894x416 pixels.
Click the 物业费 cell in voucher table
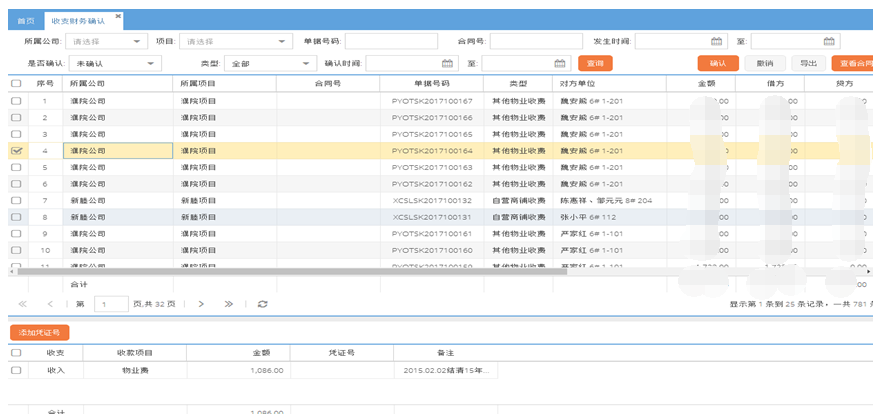click(x=135, y=370)
